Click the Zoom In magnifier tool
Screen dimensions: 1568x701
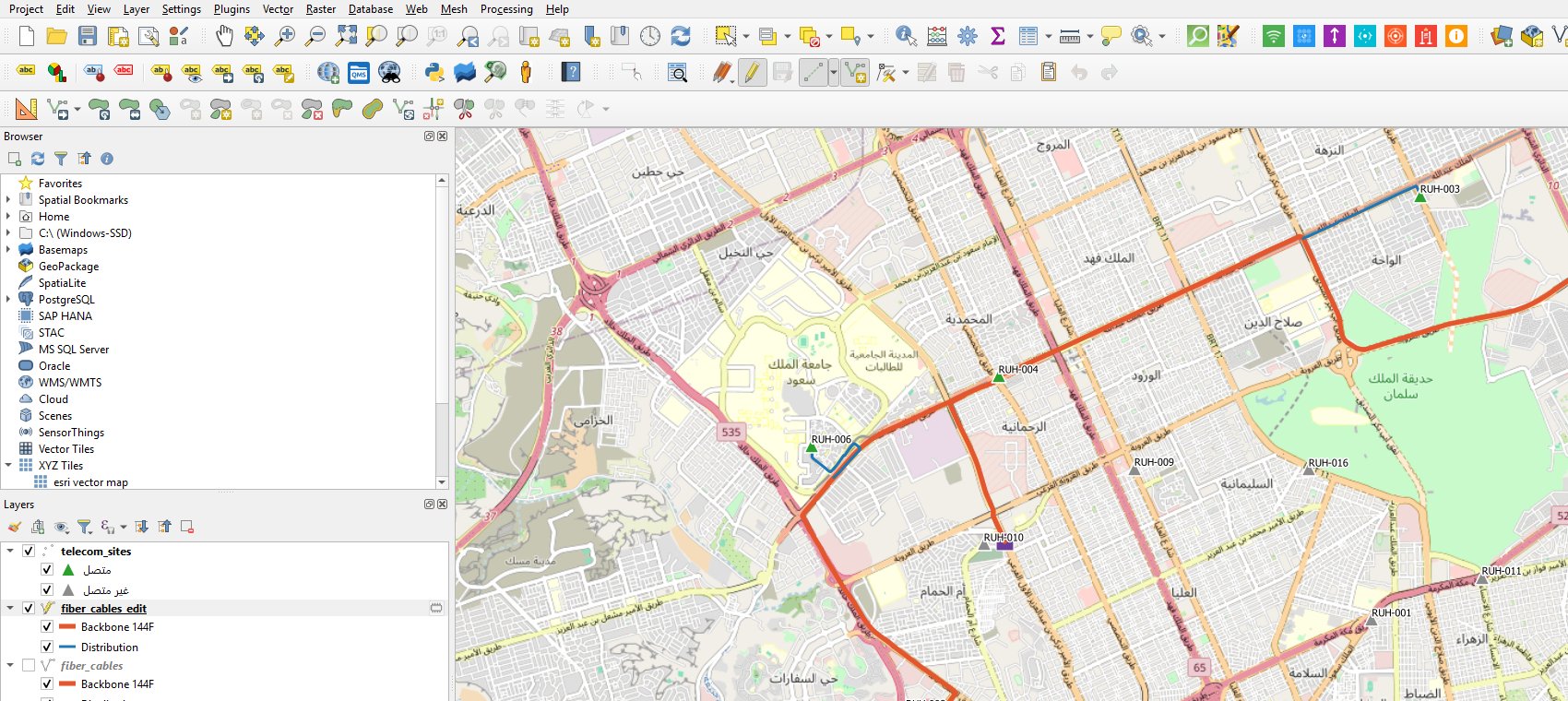(x=285, y=36)
